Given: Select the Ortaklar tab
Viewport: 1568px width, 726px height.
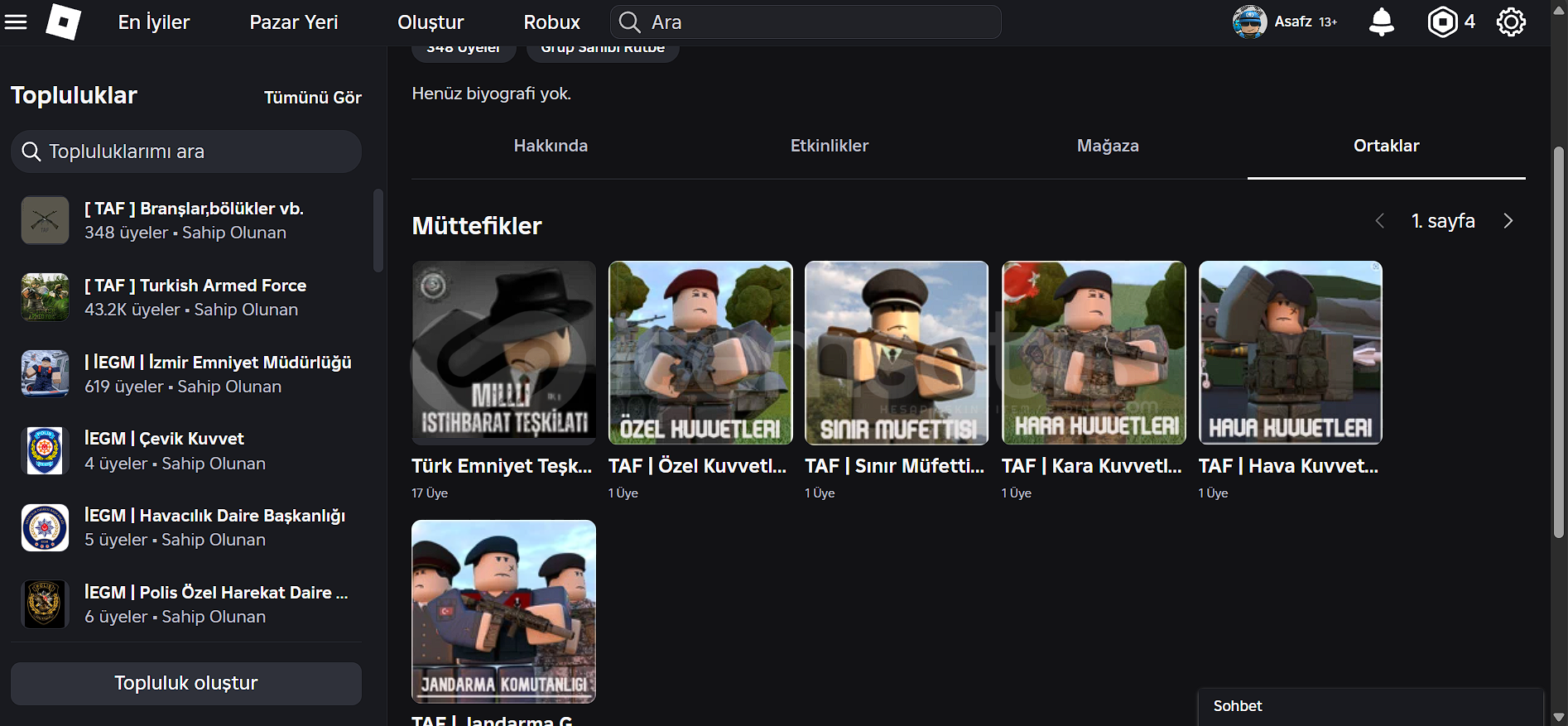Looking at the screenshot, I should click(1387, 146).
